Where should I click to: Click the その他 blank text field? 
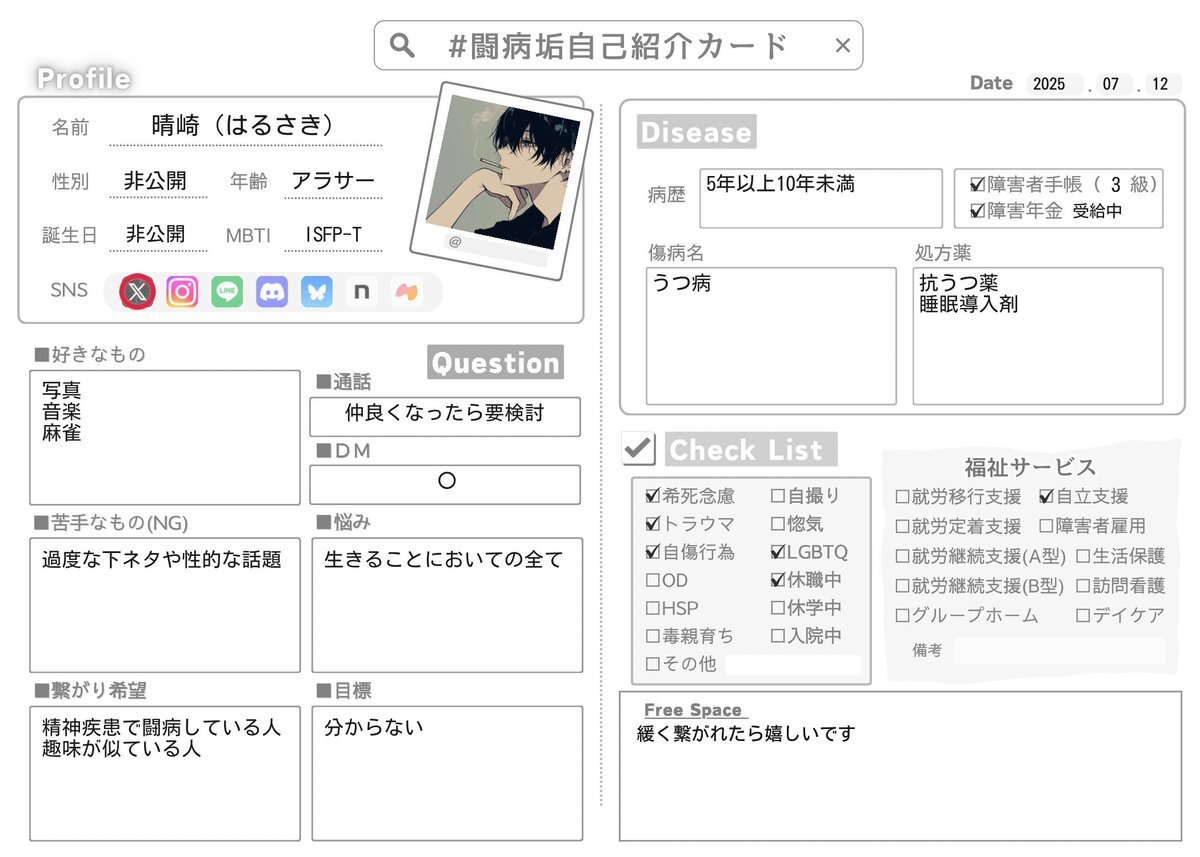click(x=793, y=665)
